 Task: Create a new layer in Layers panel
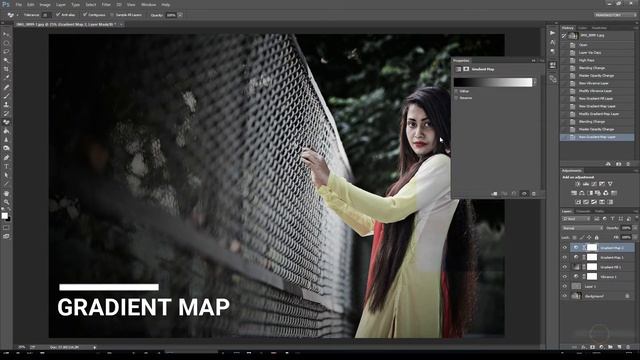tap(619, 347)
